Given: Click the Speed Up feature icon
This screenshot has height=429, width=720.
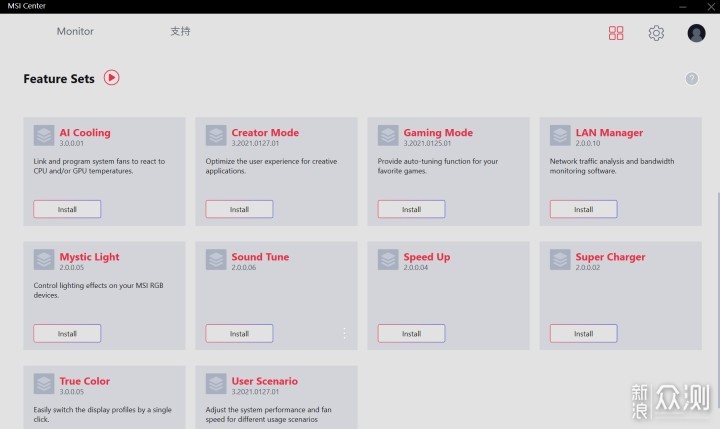Looking at the screenshot, I should coord(388,260).
